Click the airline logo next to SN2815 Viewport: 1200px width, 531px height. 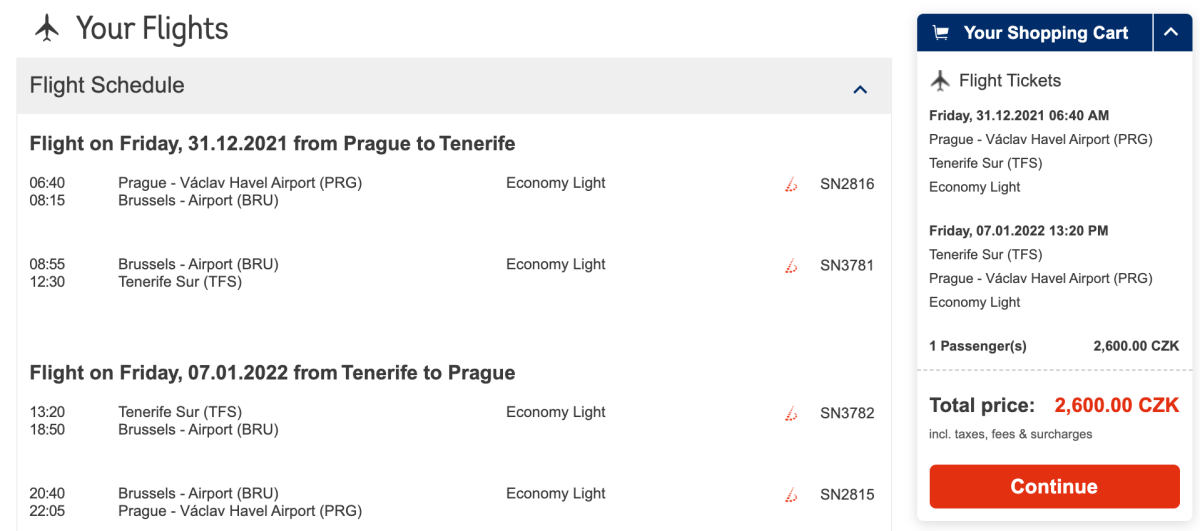tap(791, 494)
